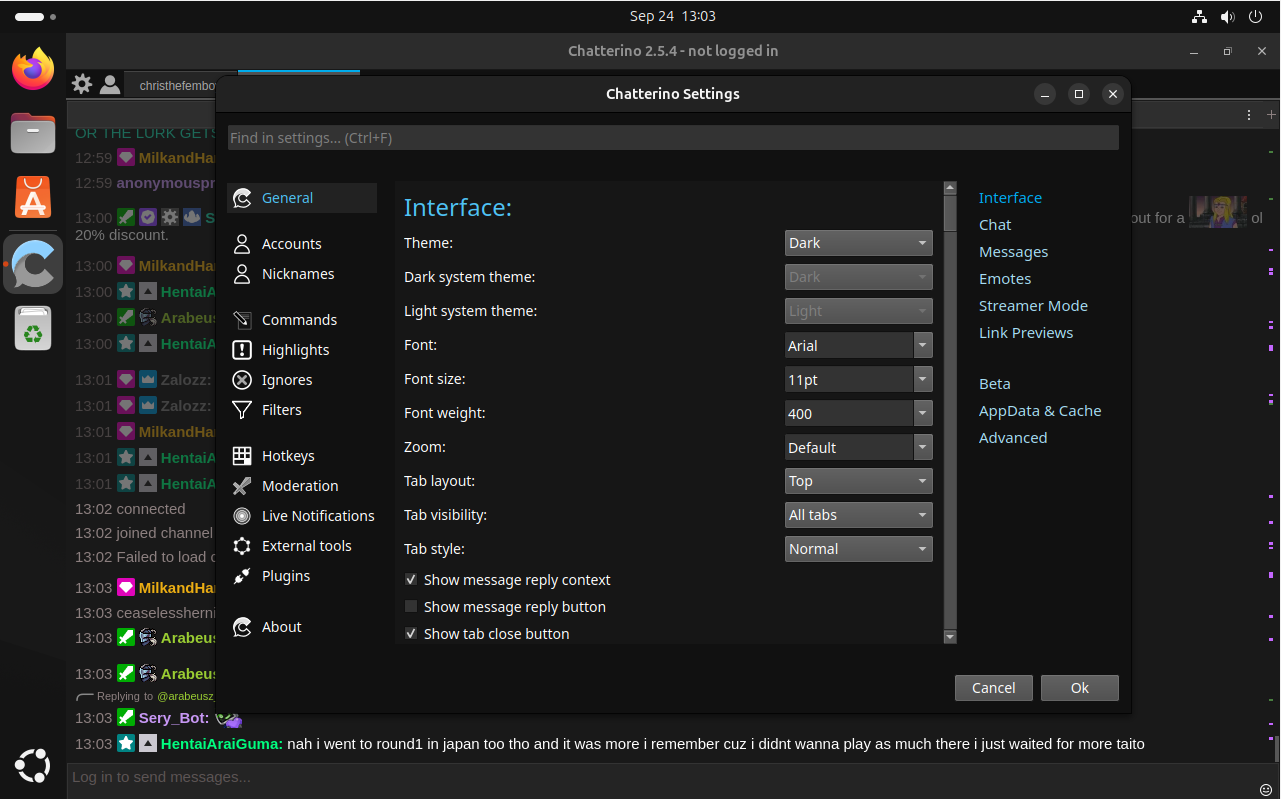Expand the Font size dropdown
The image size is (1281, 799).
(921, 379)
